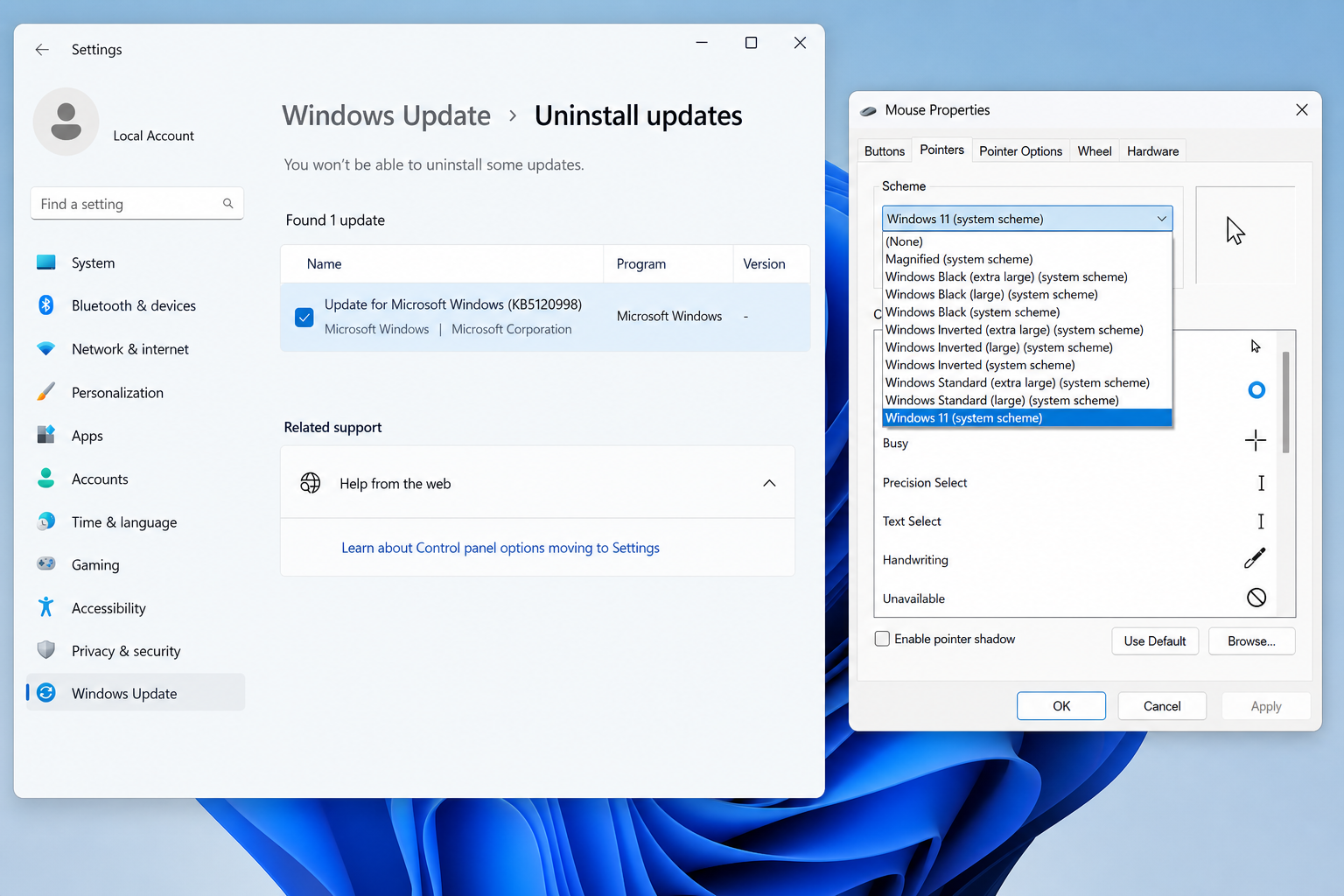The image size is (1344, 896).
Task: Choose Windows Inverted (large) (system scheme)
Action: coord(1027,347)
